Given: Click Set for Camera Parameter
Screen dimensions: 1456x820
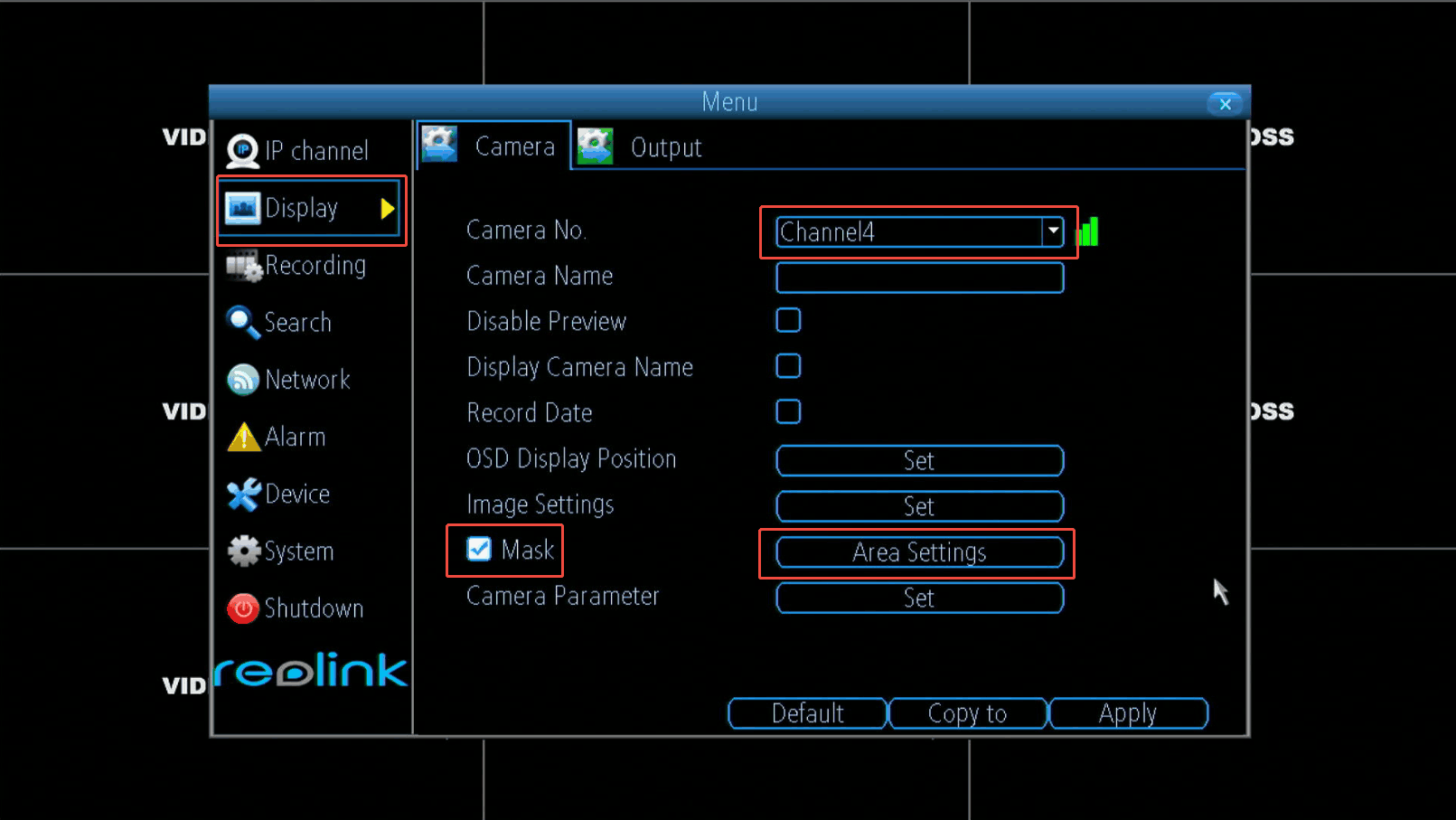Looking at the screenshot, I should tap(919, 598).
